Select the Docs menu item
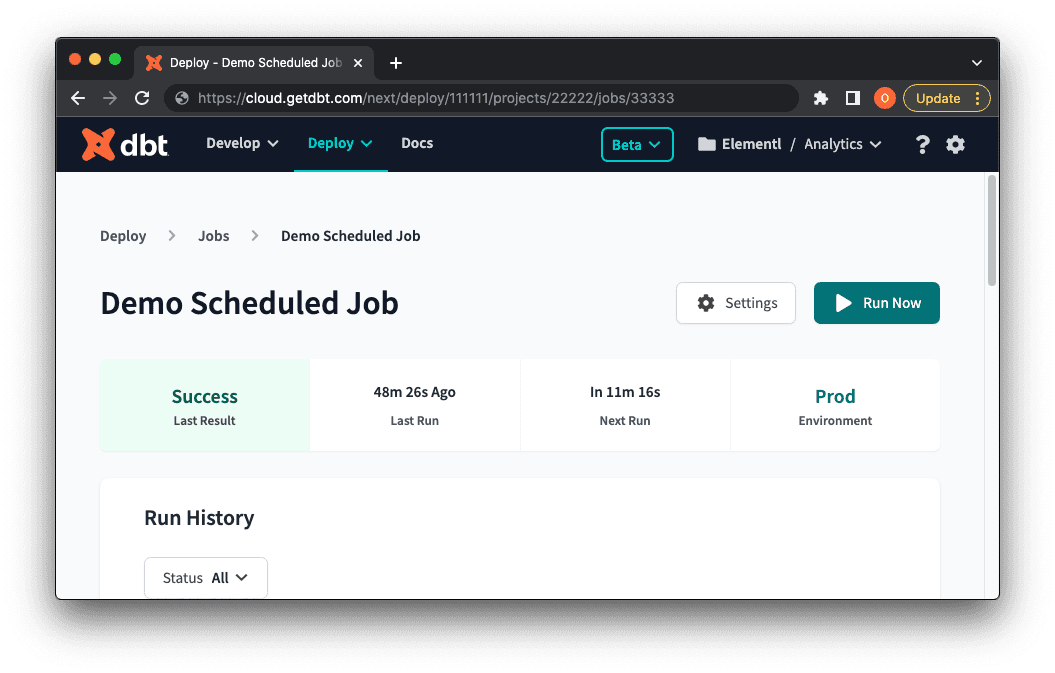 click(417, 143)
